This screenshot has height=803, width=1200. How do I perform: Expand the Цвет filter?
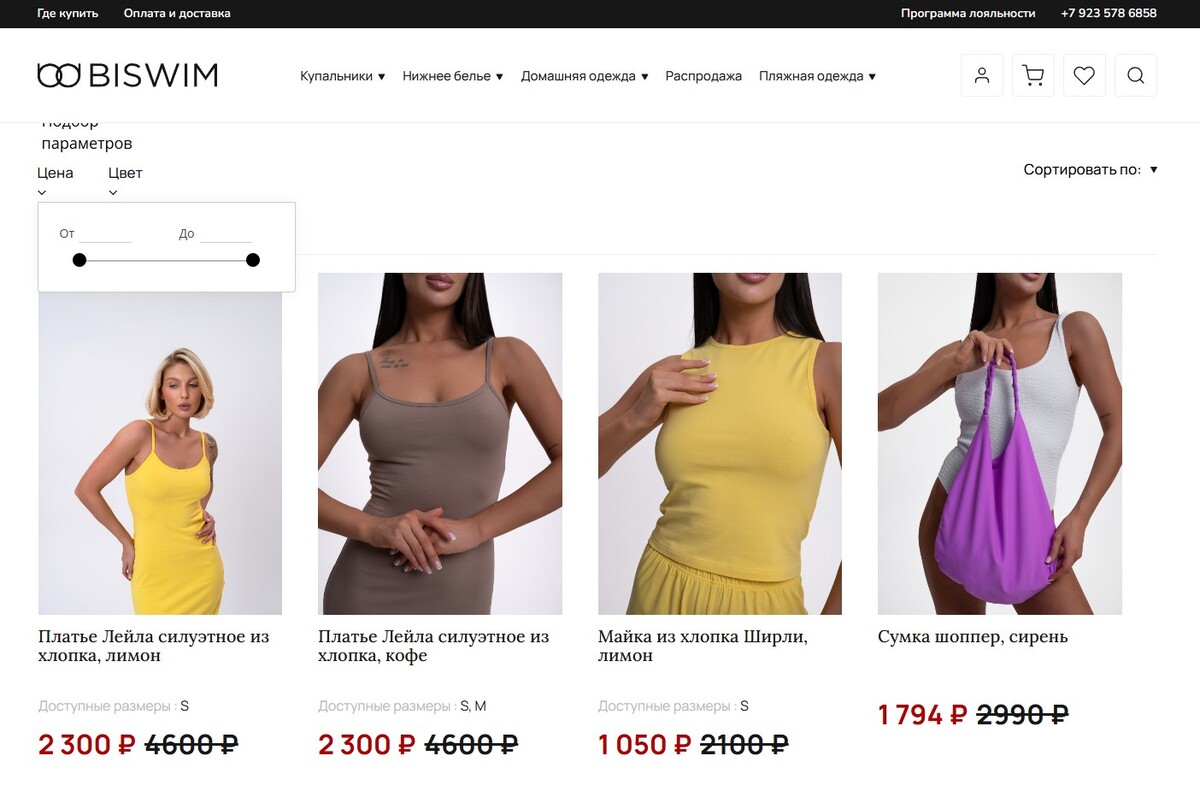click(125, 179)
